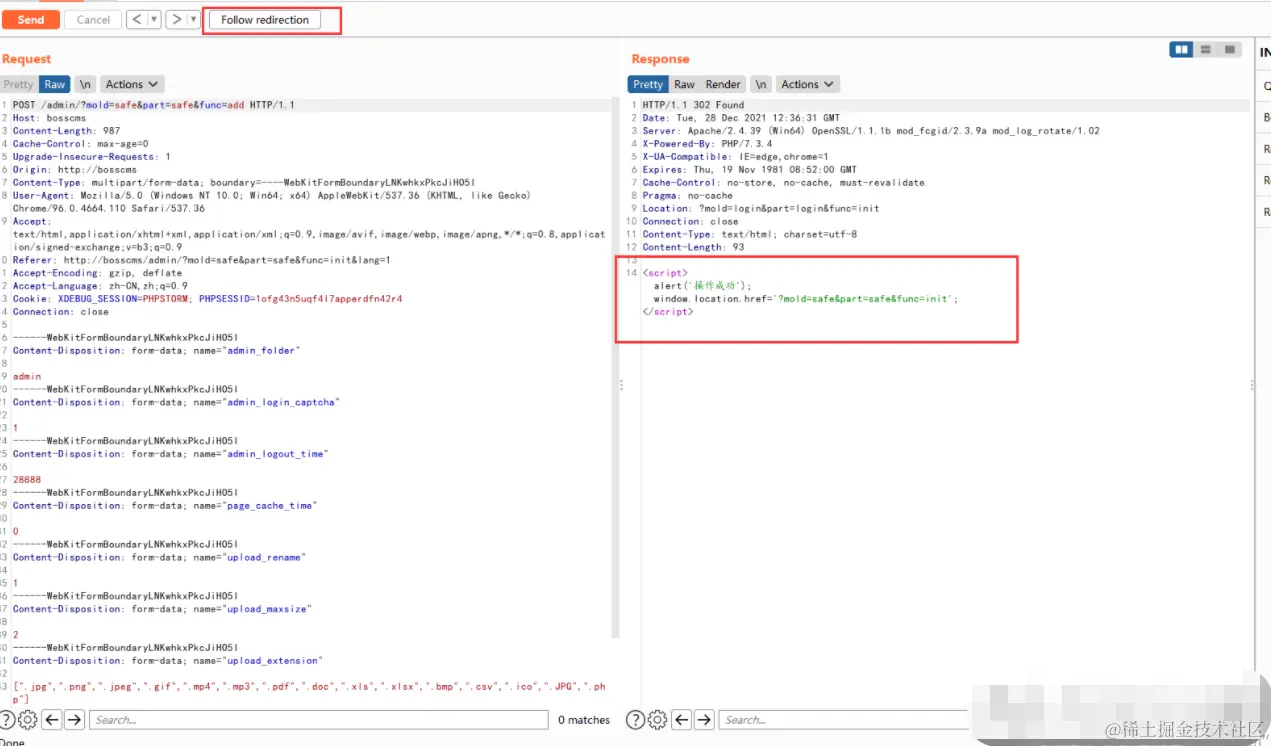This screenshot has width=1271, height=746.
Task: Click the name="page_cache_time" form-data line
Action: pos(164,506)
